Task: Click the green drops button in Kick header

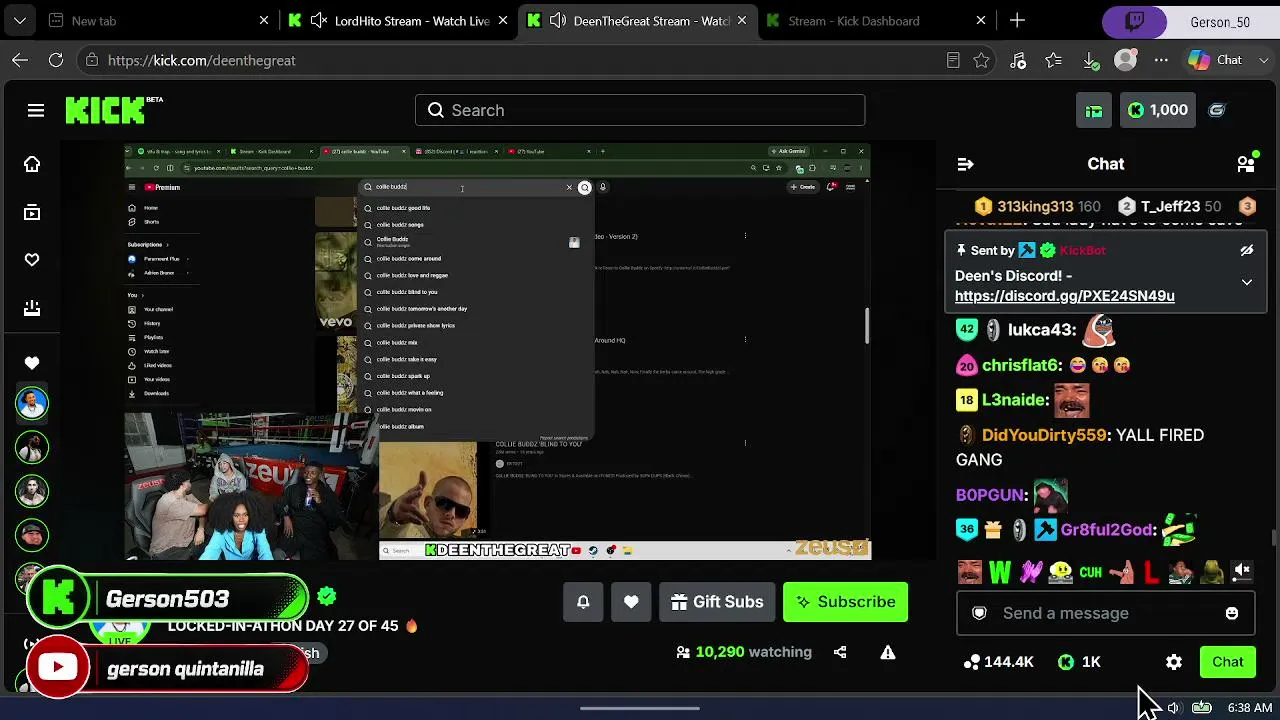Action: click(x=1094, y=110)
